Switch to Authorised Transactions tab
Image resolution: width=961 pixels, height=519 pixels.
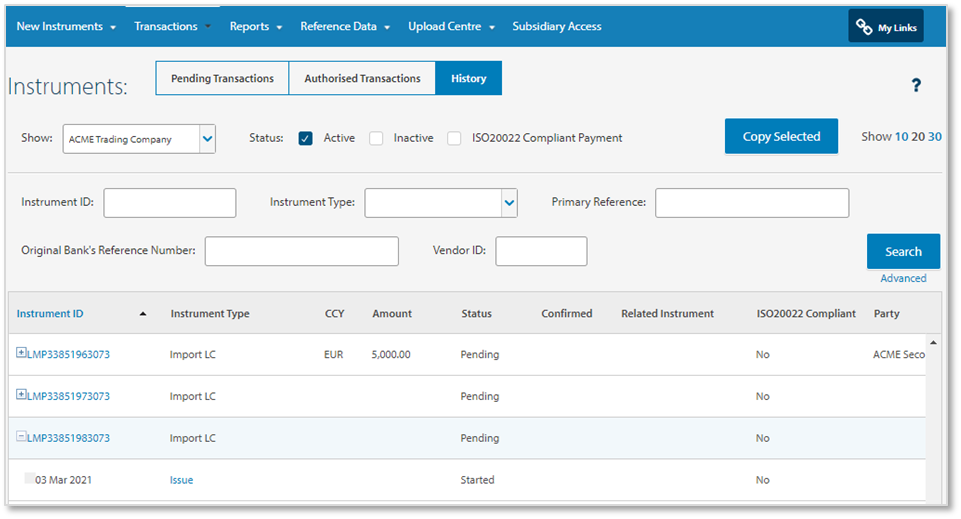click(x=362, y=79)
